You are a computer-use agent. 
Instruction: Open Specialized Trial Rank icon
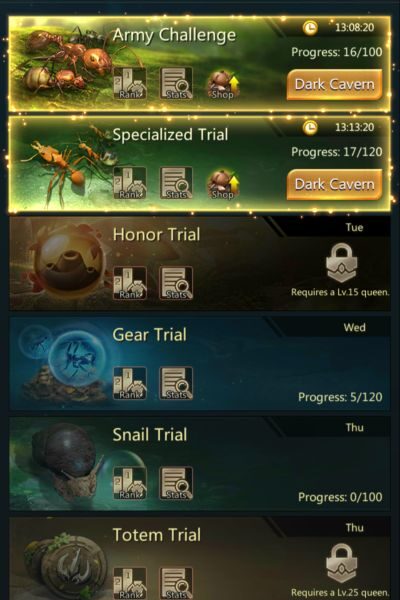[130, 183]
